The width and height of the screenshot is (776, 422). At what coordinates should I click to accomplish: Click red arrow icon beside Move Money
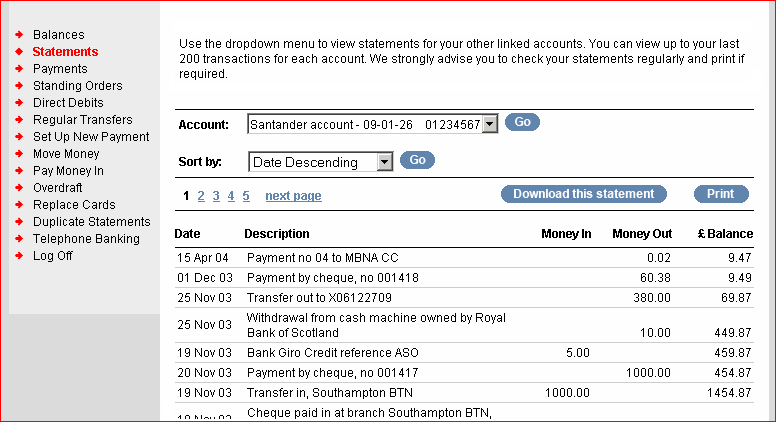pos(19,154)
